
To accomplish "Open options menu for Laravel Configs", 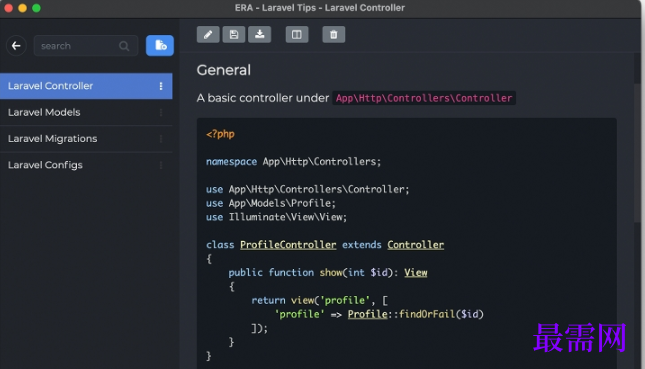I will pyautogui.click(x=161, y=165).
